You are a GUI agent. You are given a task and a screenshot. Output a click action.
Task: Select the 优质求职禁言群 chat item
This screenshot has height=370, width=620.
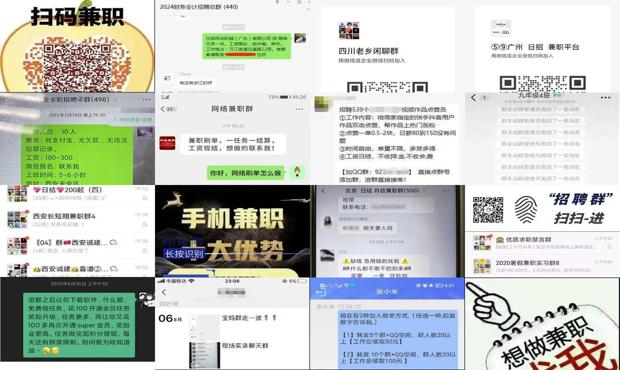542,242
